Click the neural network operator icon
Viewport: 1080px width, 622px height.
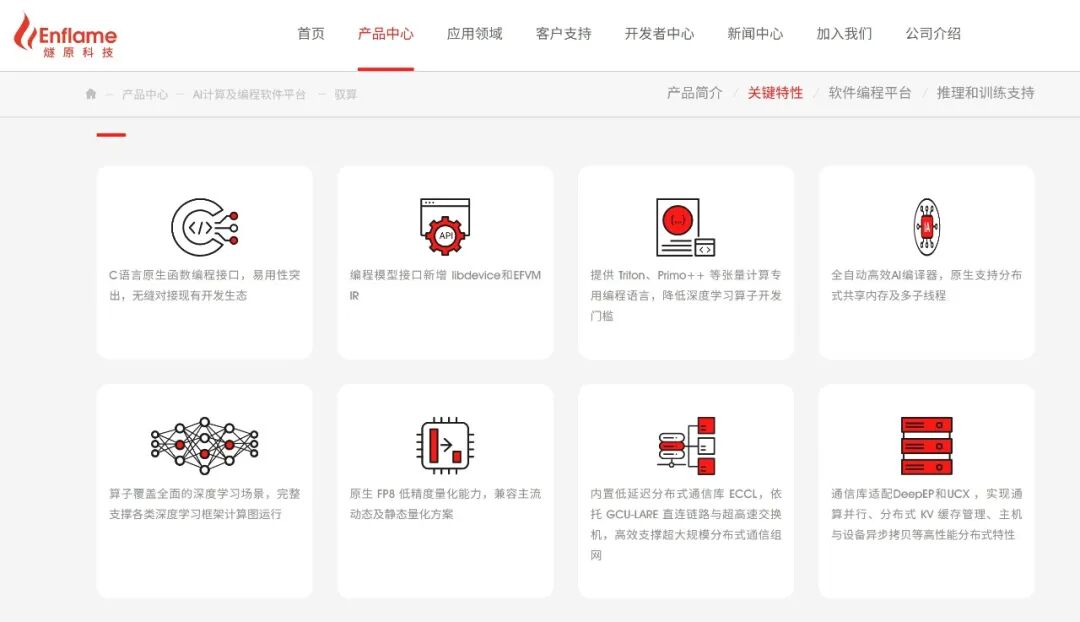(205, 446)
